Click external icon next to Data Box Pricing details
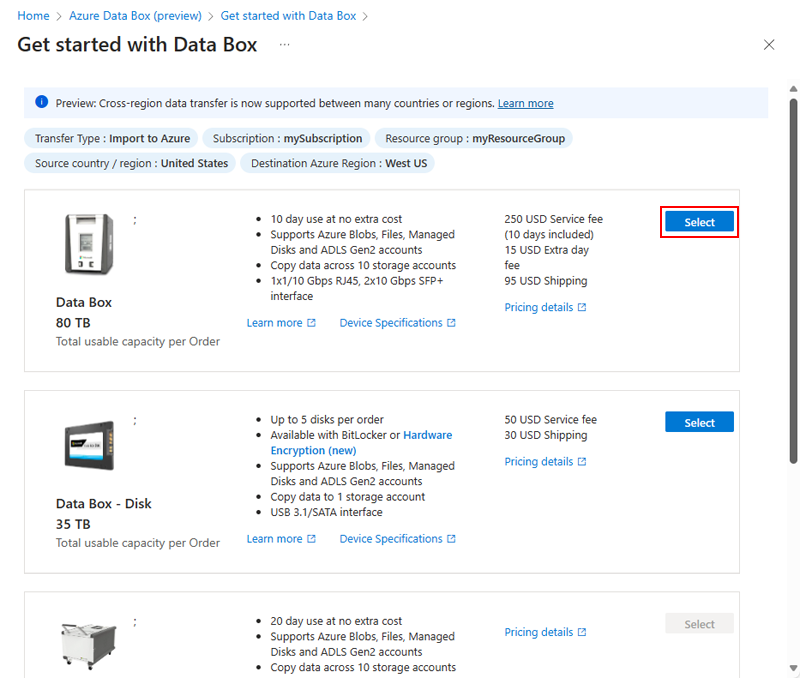Viewport: 800px width, 678px height. (x=582, y=307)
